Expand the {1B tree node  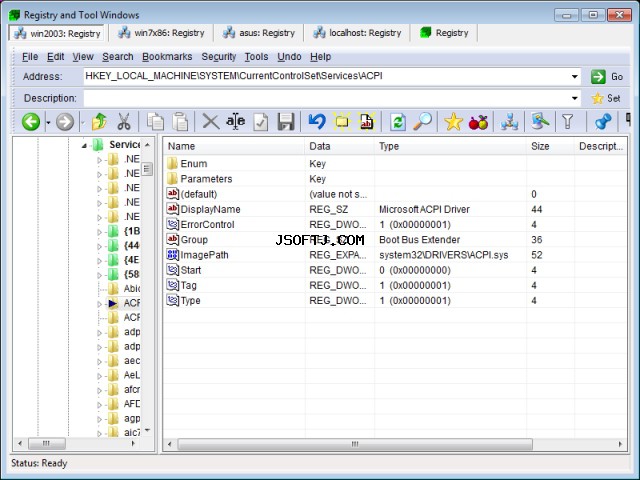(x=99, y=232)
